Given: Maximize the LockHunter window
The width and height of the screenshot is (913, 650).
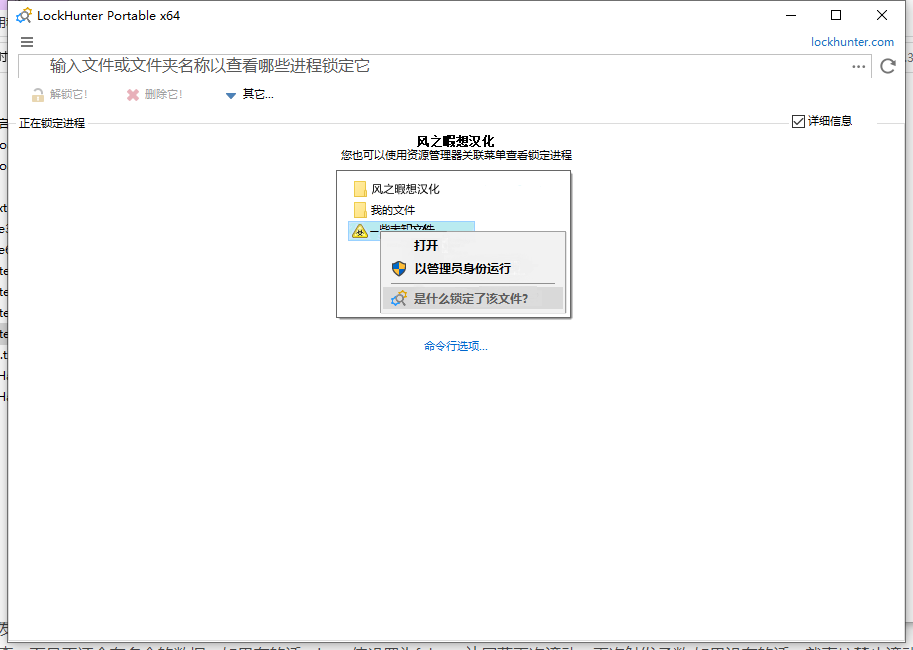Looking at the screenshot, I should [x=836, y=16].
